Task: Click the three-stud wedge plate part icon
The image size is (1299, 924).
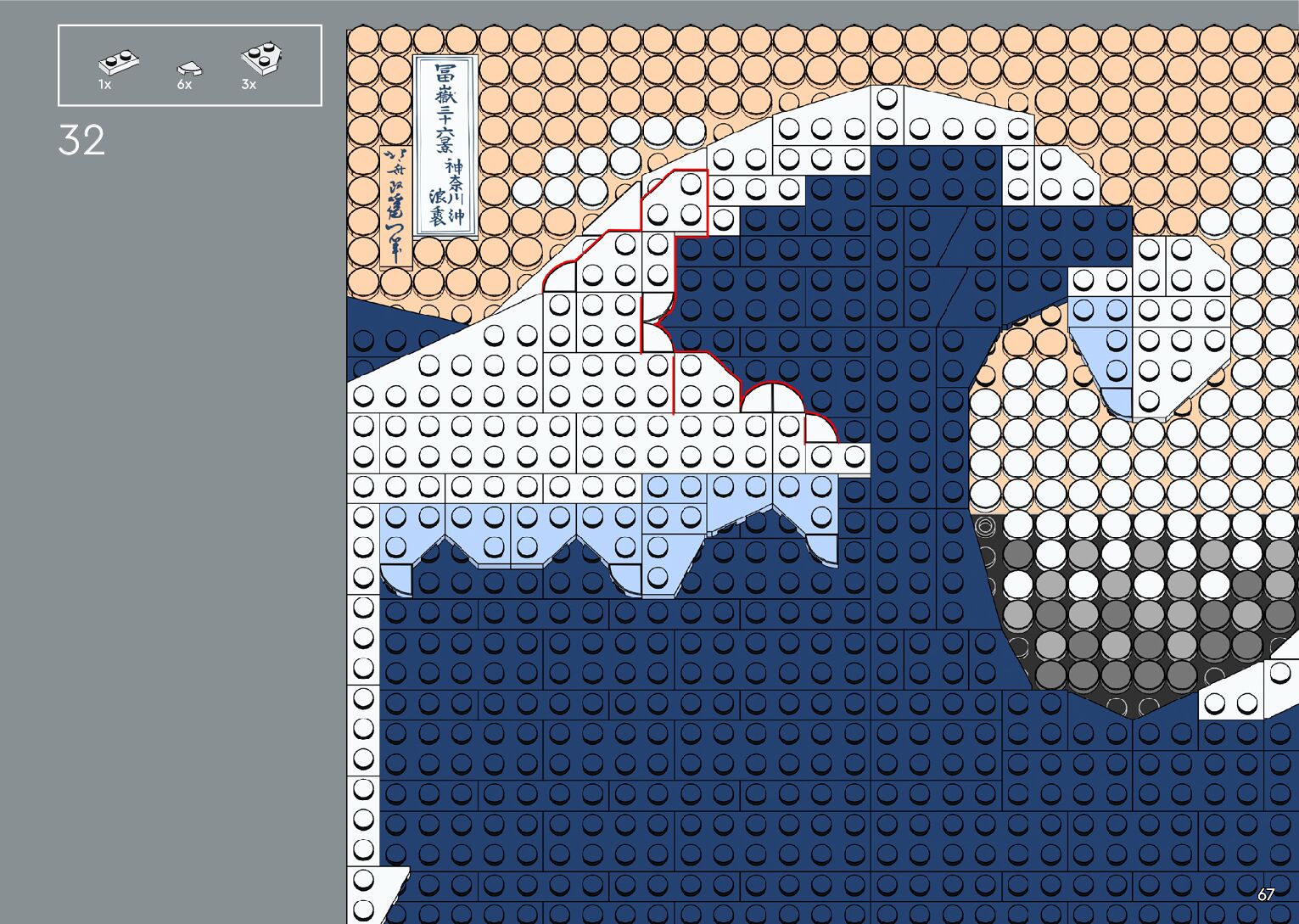Action: 261,58
